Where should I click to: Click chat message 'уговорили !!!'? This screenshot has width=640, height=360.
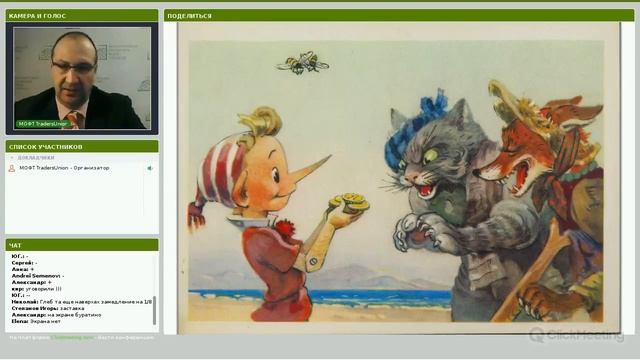pyautogui.click(x=36, y=289)
